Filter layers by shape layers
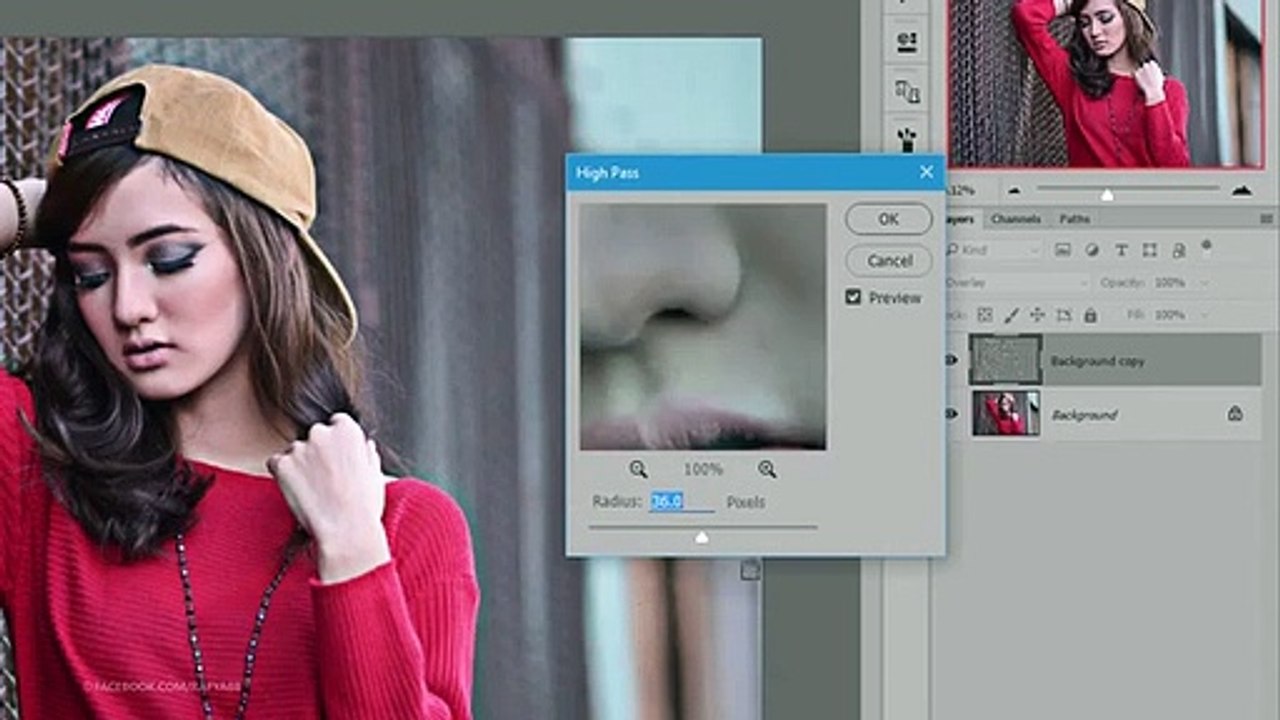The height and width of the screenshot is (720, 1280). pos(1150,250)
